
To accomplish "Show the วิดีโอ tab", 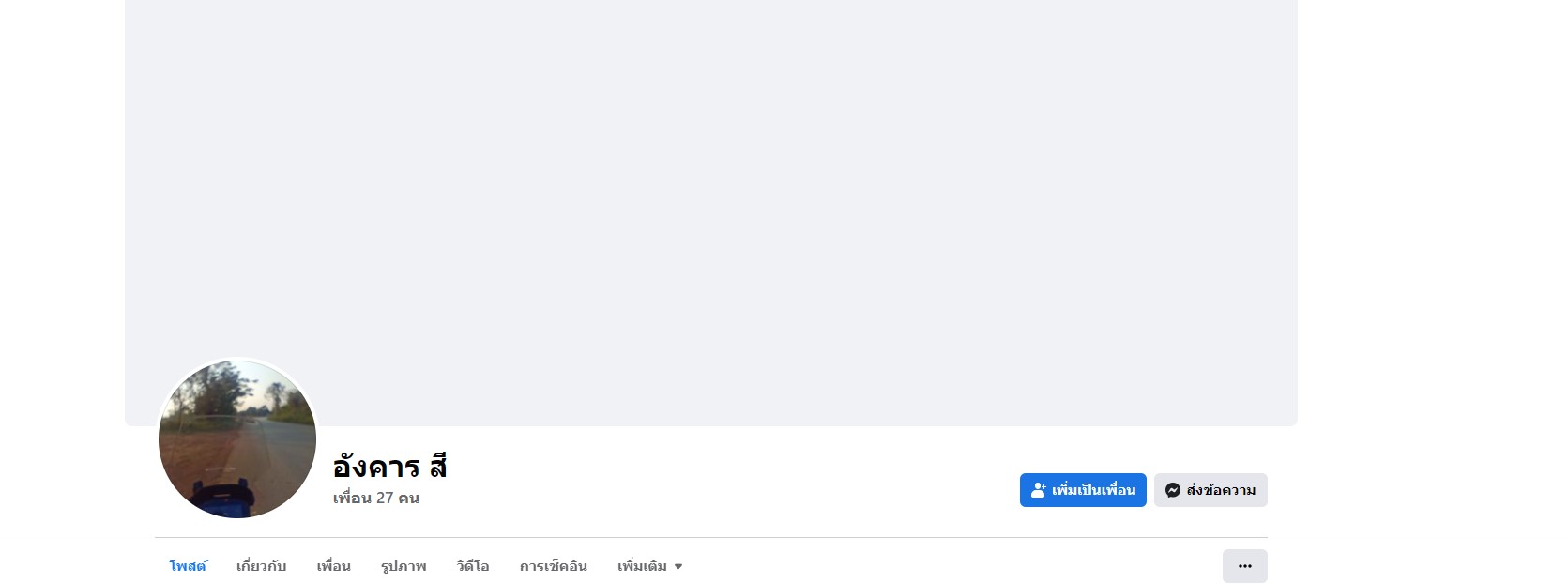I will (473, 566).
